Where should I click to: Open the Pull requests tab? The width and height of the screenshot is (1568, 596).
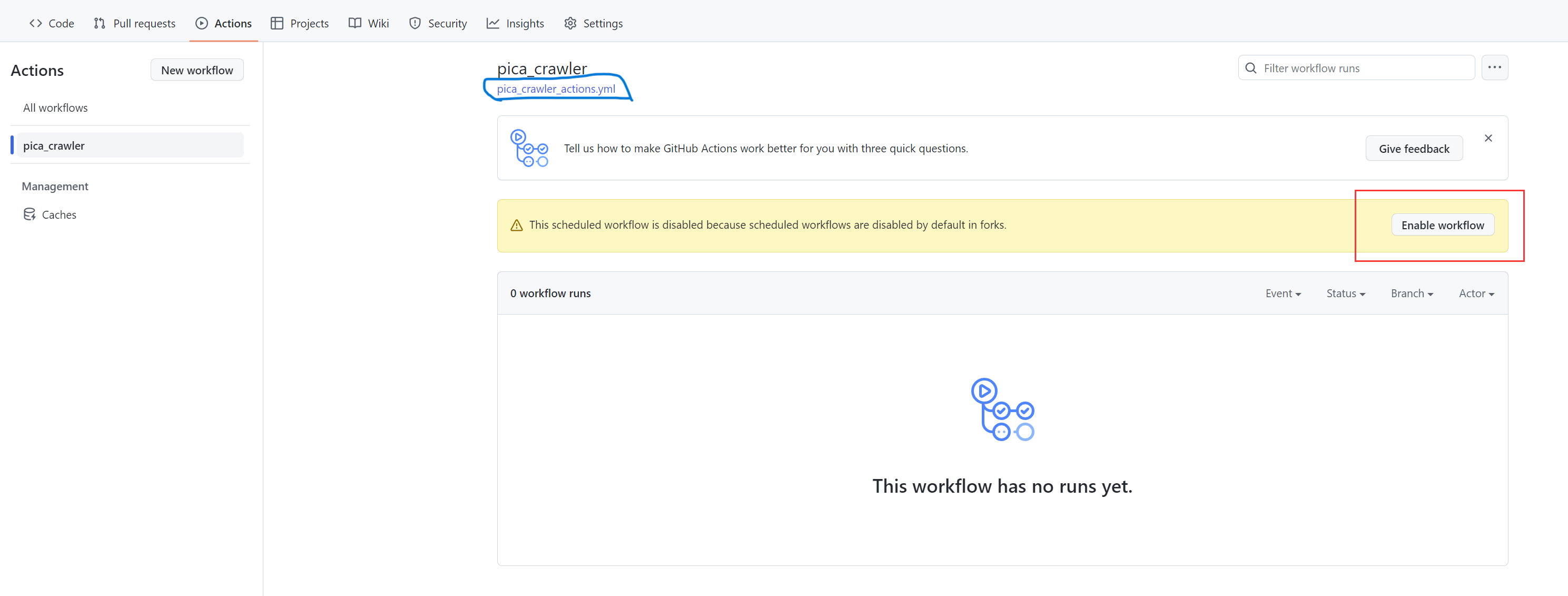(134, 23)
